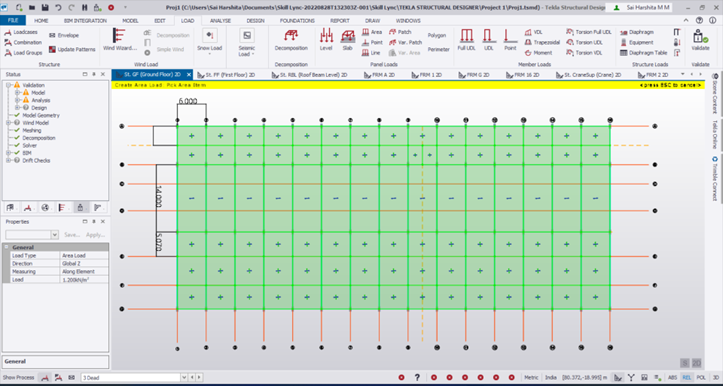This screenshot has width=723, height=386.
Task: Choose the Slab panel load icon
Action: (x=348, y=40)
